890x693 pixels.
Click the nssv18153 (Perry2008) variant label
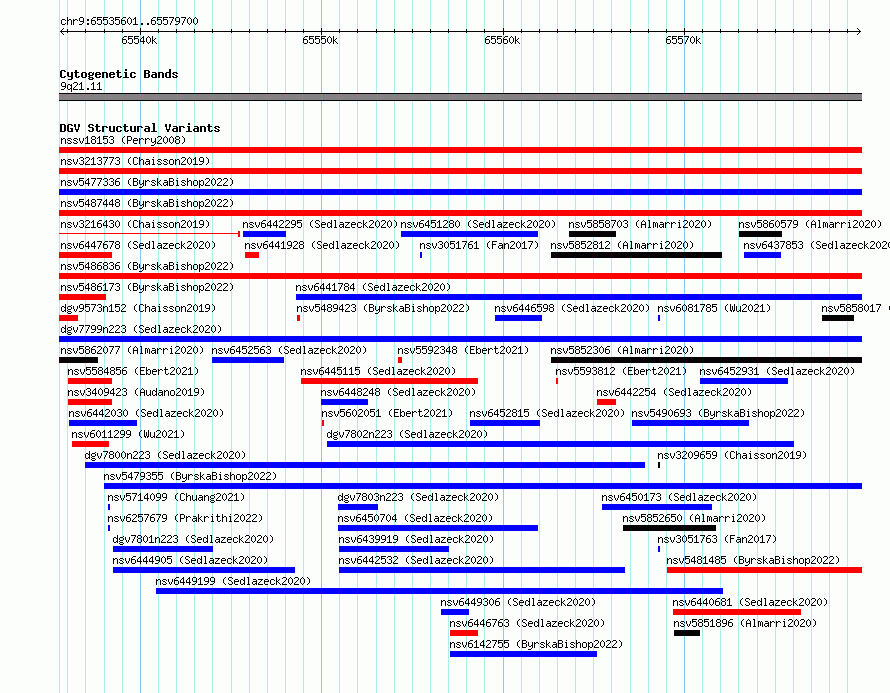(123, 140)
